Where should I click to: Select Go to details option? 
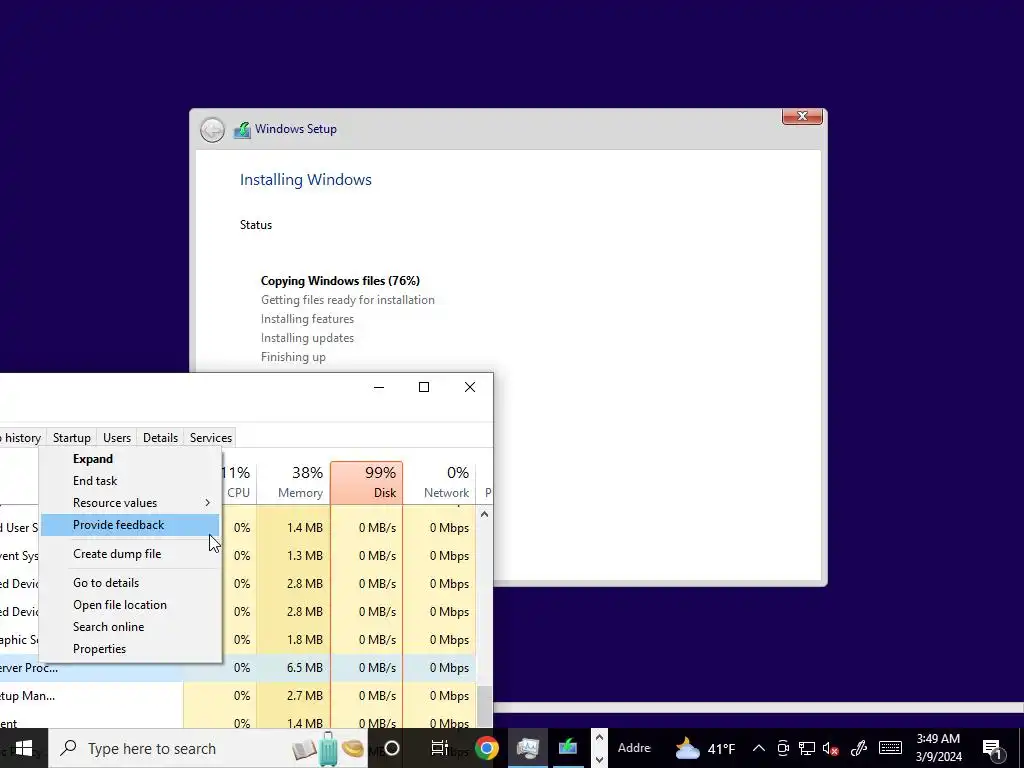click(130, 583)
